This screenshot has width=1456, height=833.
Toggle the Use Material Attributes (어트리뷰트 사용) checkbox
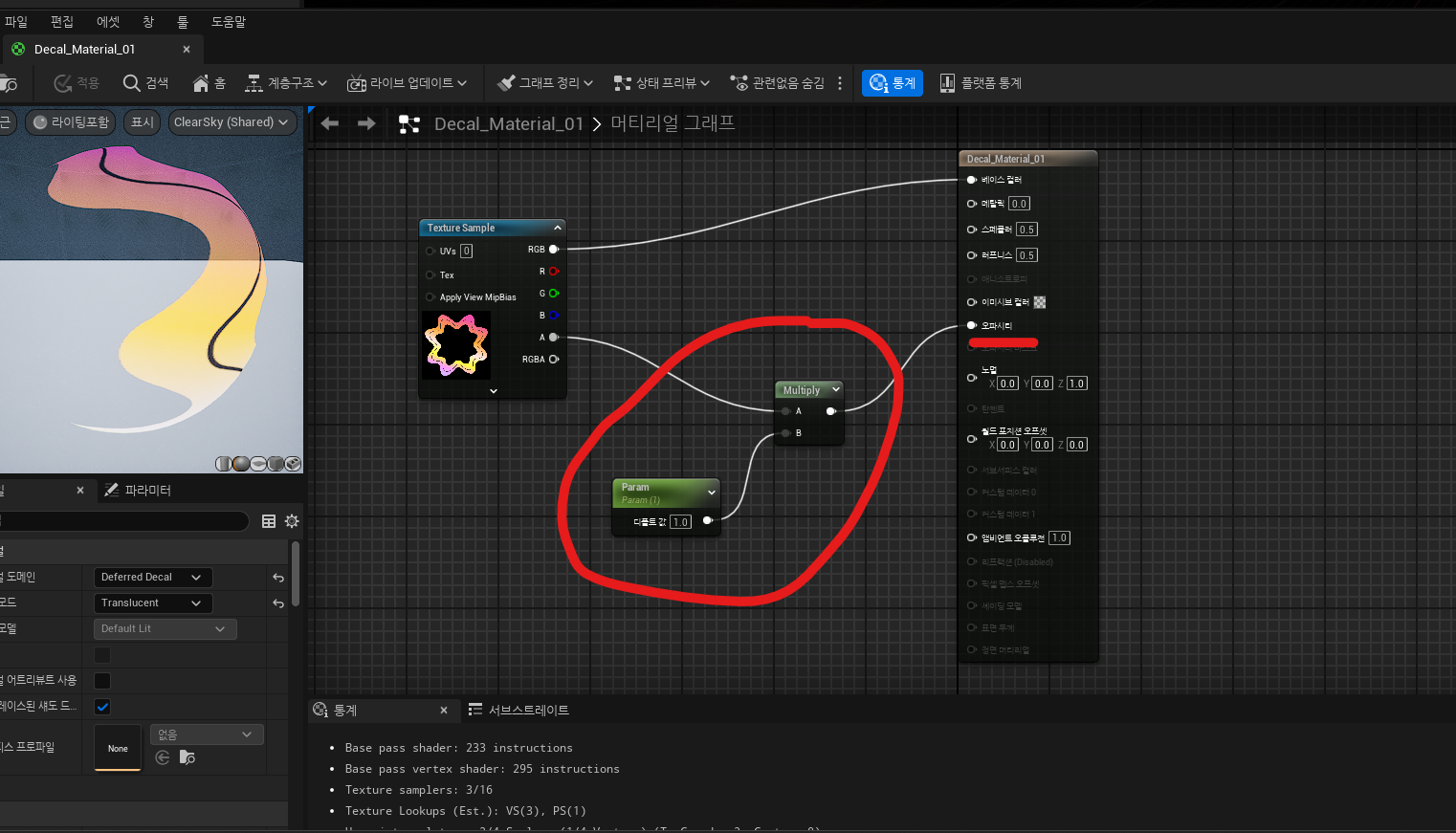pyautogui.click(x=102, y=681)
